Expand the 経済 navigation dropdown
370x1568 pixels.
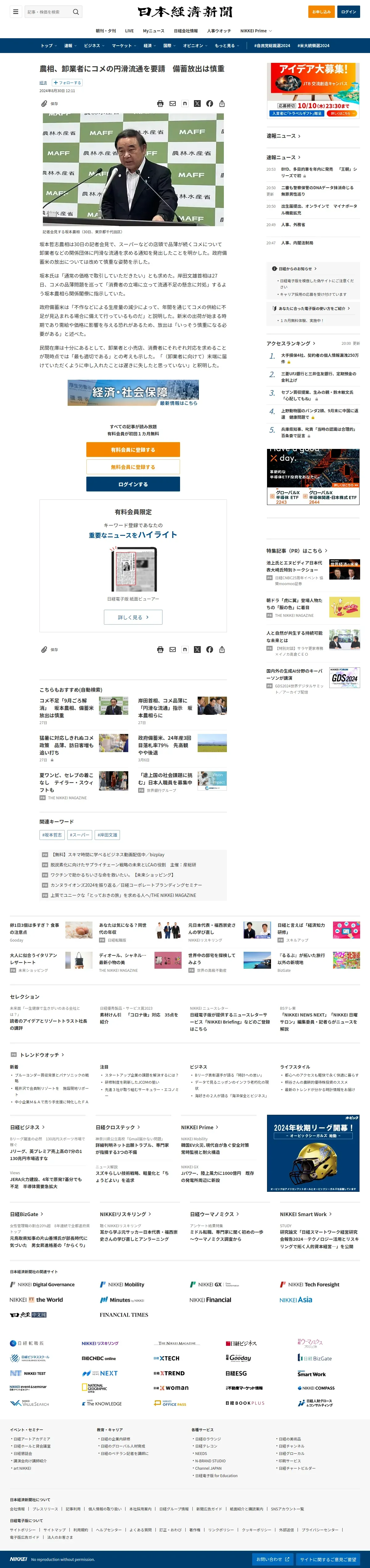pos(149,46)
